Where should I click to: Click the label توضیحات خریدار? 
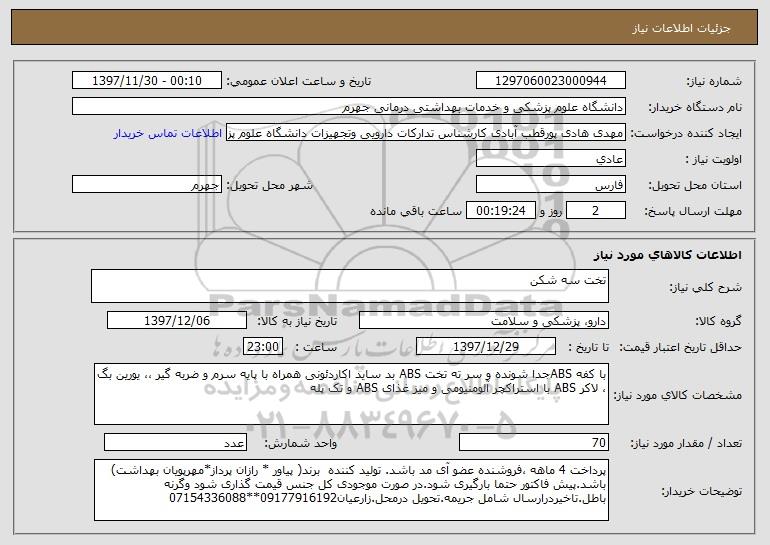pos(701,491)
